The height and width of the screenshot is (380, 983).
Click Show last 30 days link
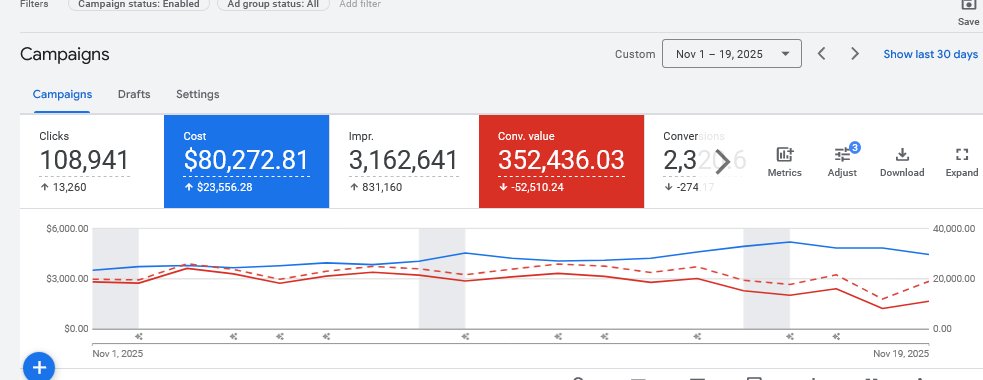click(930, 54)
